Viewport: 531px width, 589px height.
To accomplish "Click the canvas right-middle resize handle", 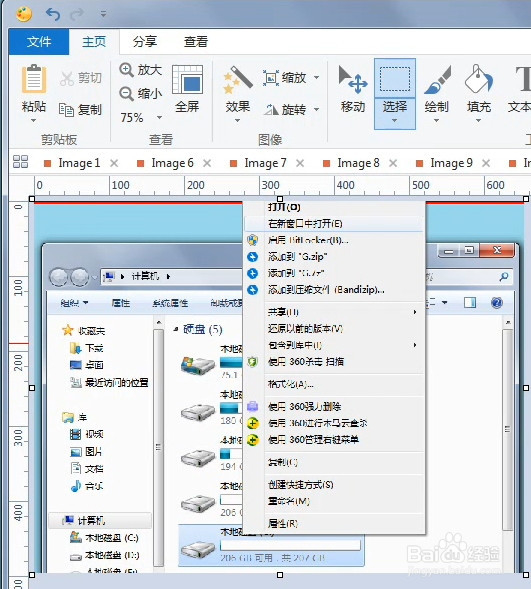I will (x=526, y=388).
